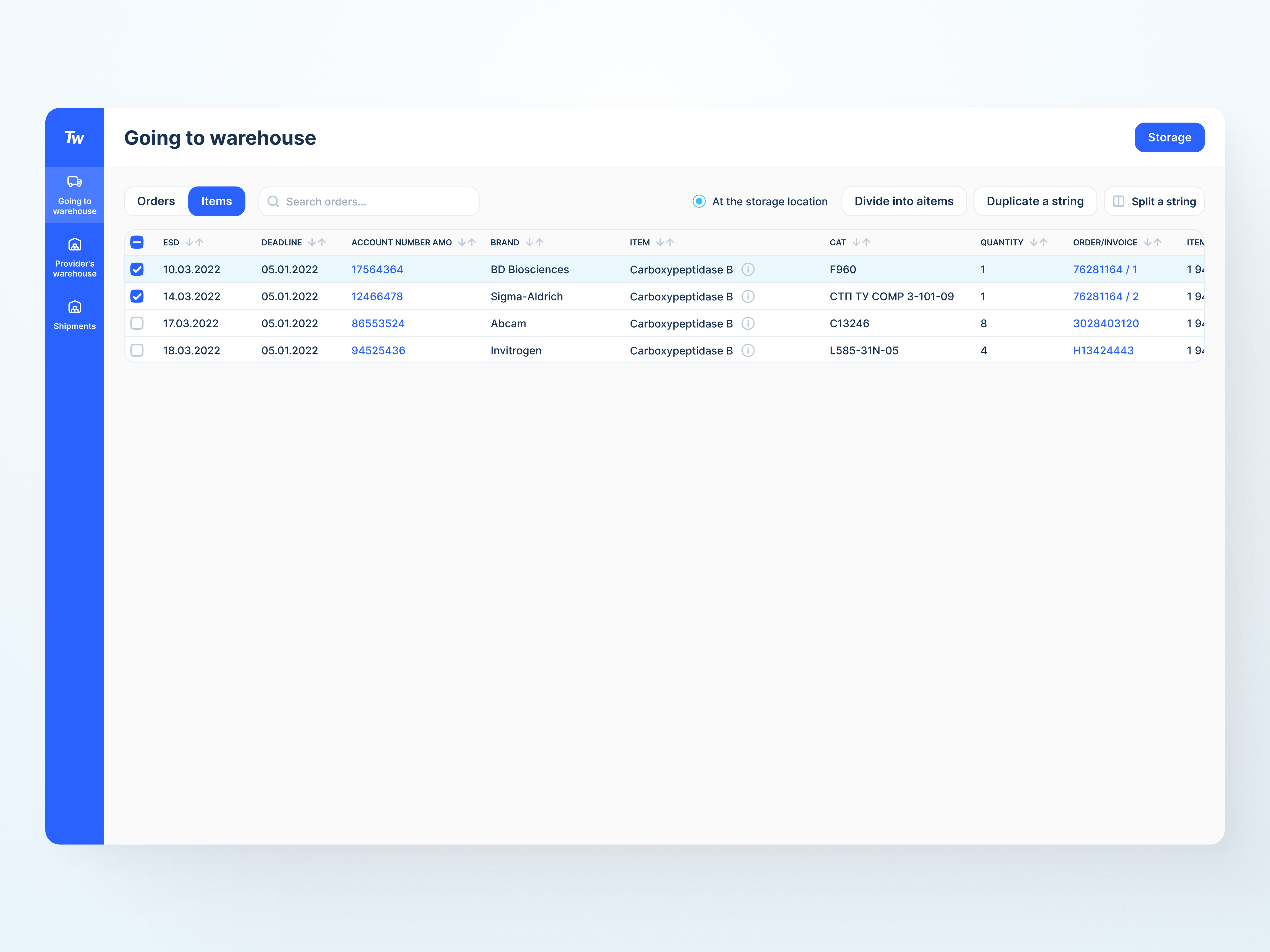Click info icon in Invitrogen row

click(747, 351)
